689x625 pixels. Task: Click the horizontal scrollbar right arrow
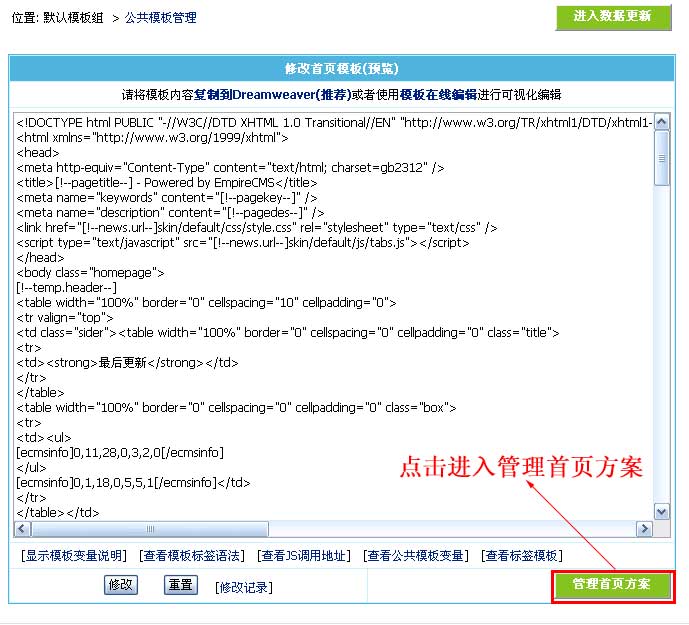[x=644, y=529]
